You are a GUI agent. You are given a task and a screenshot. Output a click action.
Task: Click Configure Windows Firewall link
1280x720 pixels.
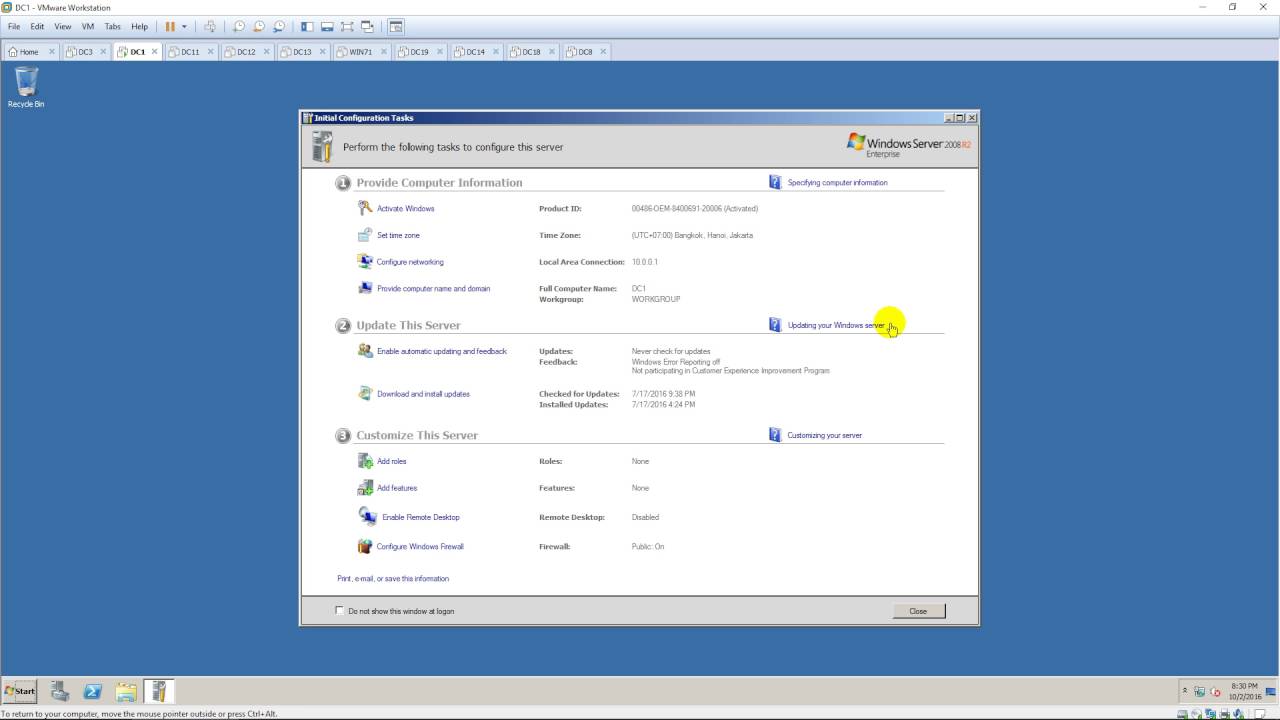point(420,547)
